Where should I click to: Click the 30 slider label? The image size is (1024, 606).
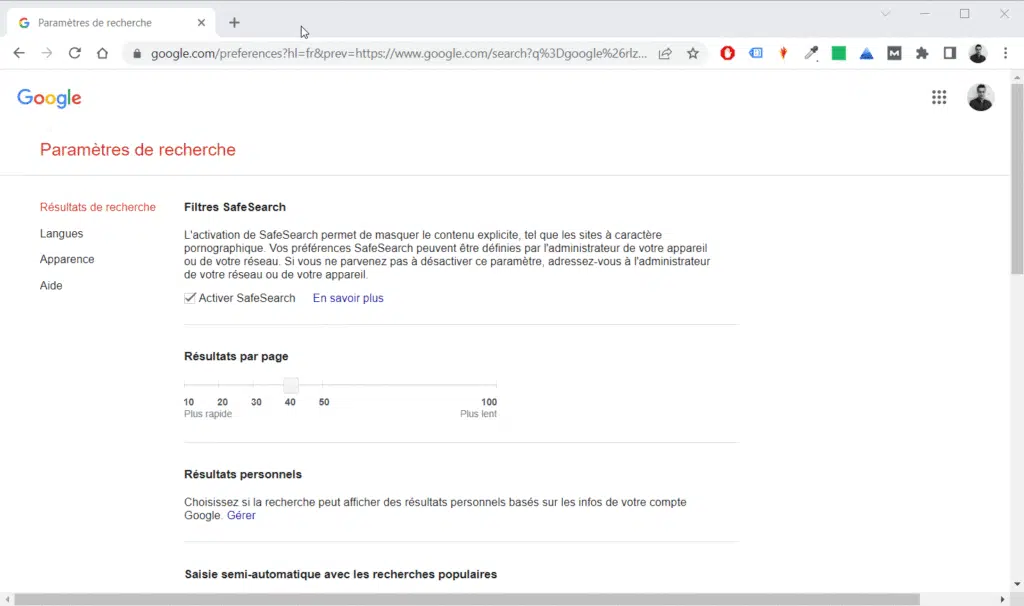[256, 402]
